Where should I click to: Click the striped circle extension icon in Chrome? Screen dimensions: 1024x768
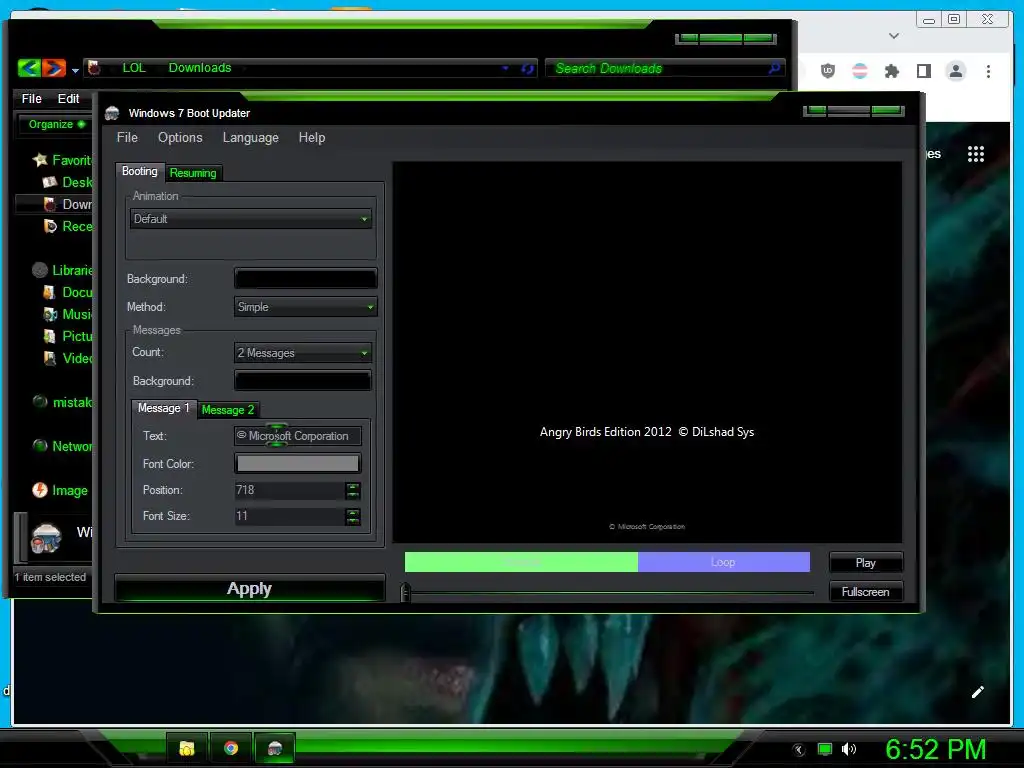coord(860,71)
